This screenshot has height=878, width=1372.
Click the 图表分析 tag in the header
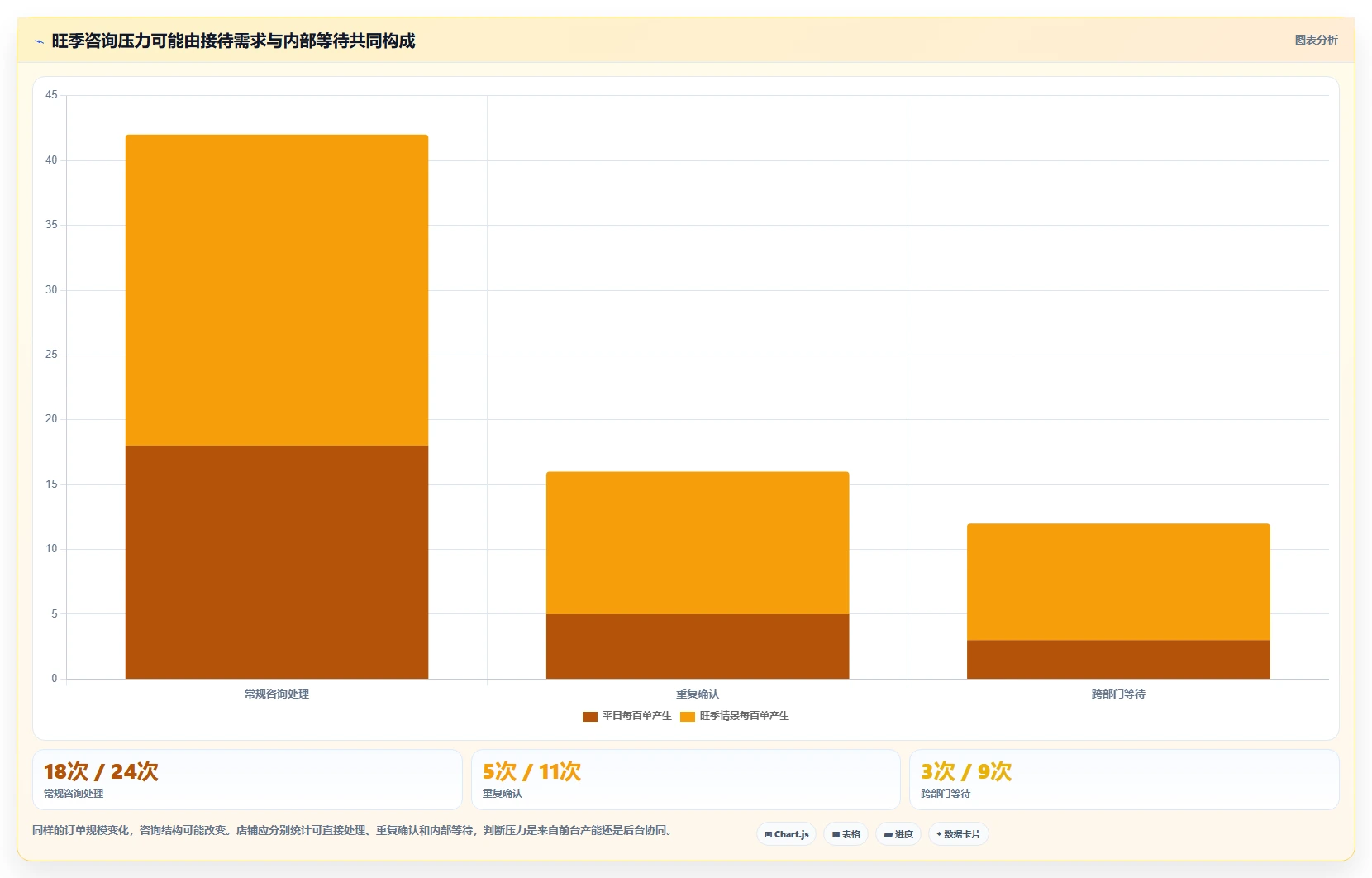click(x=1316, y=40)
